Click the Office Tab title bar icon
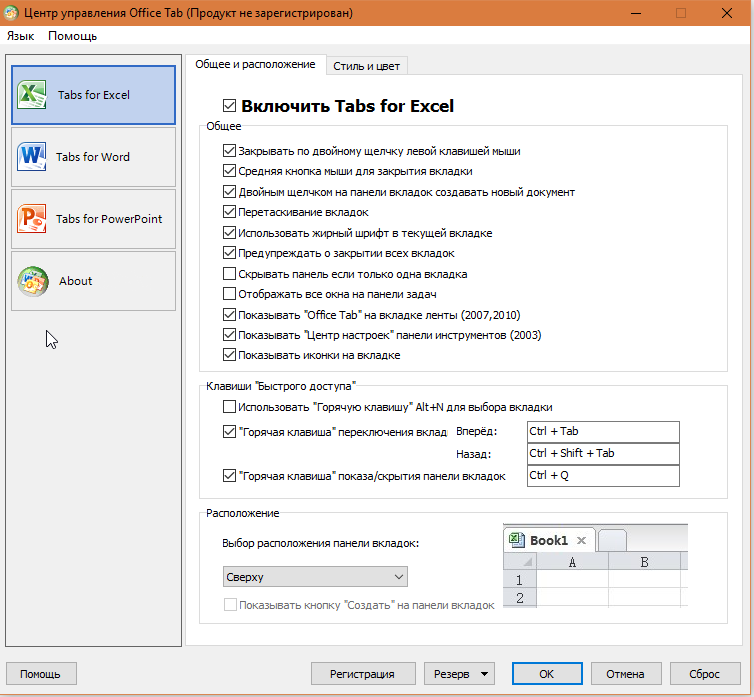This screenshot has width=754, height=697. coord(11,13)
